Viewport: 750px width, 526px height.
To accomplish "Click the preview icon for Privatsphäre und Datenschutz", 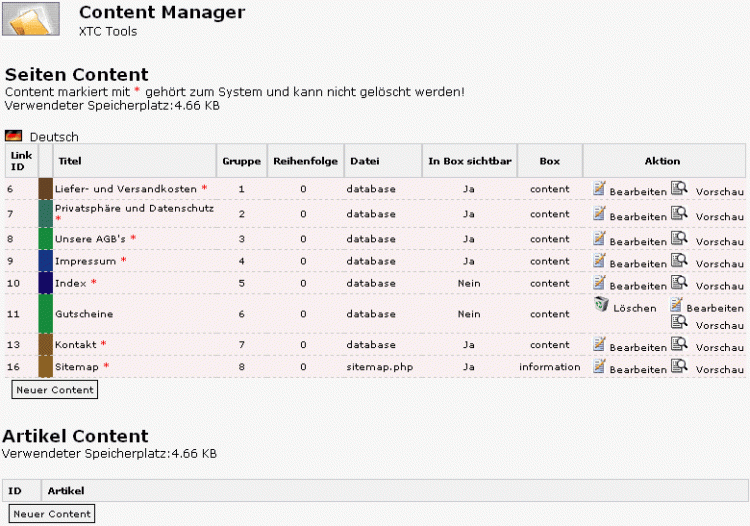I will click(x=679, y=212).
